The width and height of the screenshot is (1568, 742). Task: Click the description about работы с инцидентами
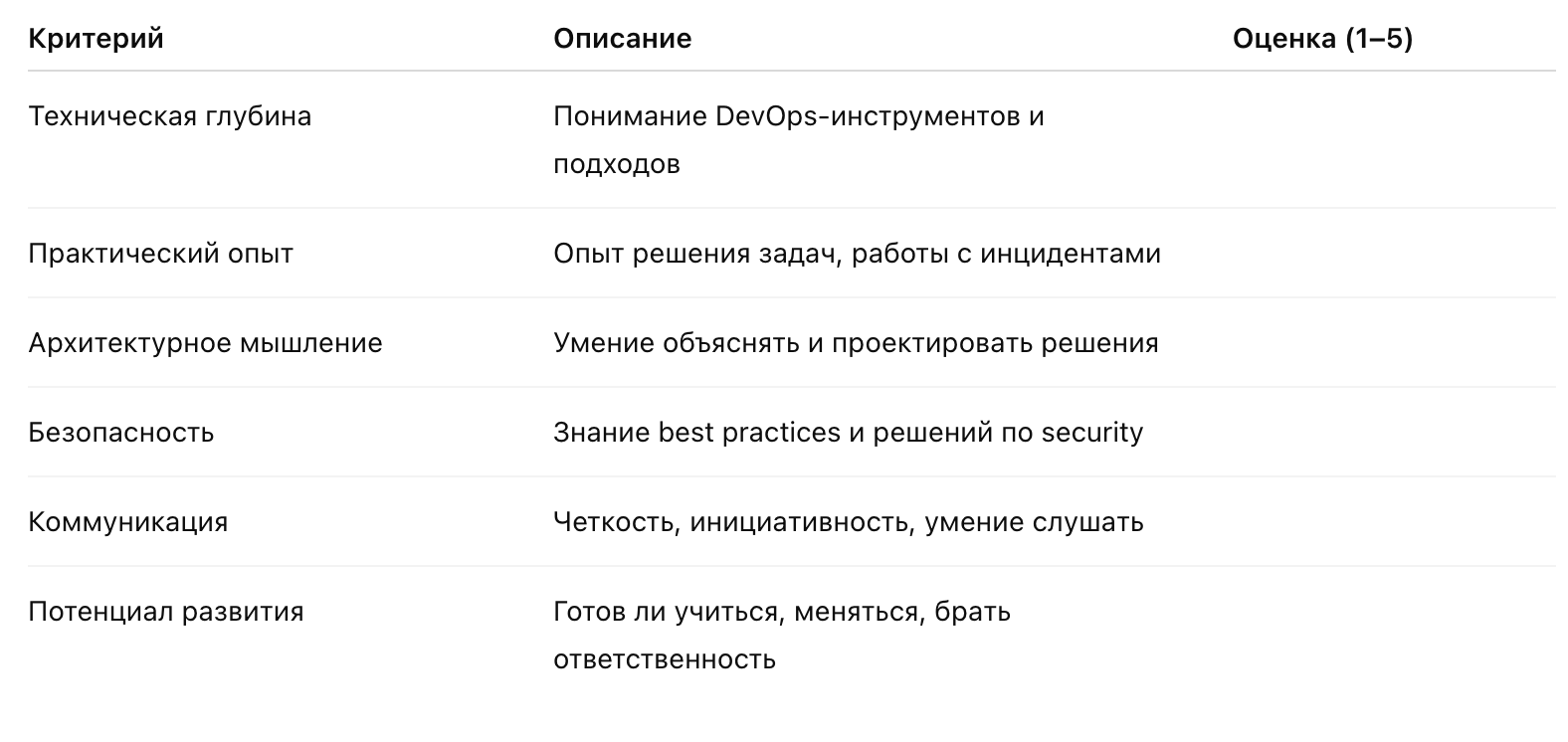(x=857, y=254)
